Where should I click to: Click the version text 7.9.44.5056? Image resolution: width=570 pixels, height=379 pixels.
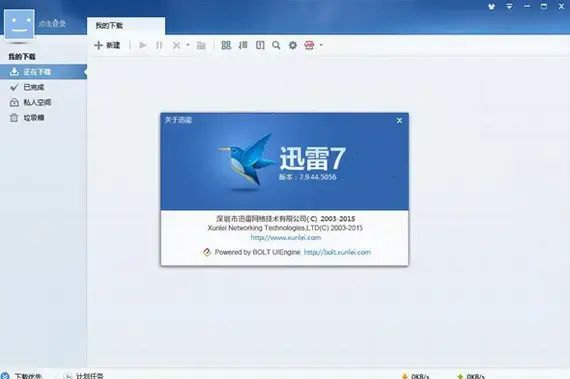point(318,177)
